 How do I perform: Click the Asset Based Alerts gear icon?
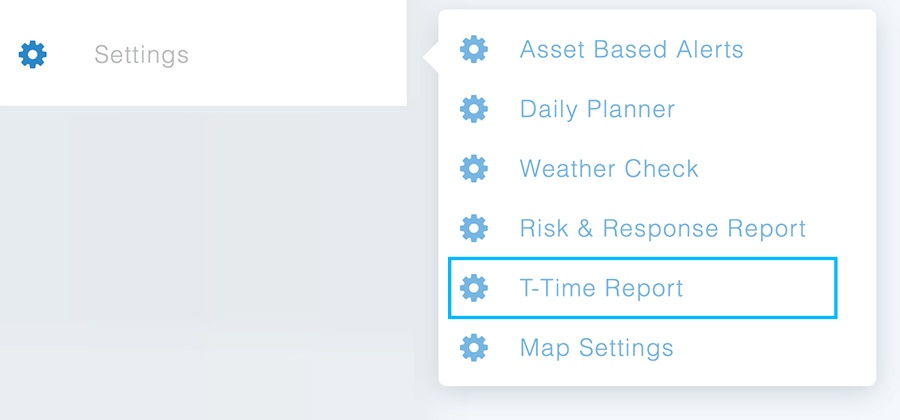[x=473, y=49]
